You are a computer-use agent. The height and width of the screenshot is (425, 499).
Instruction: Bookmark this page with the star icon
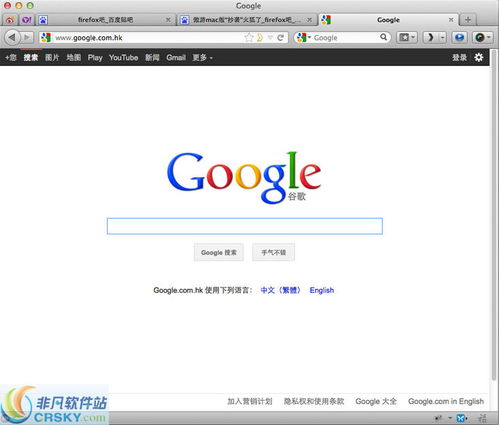(249, 37)
